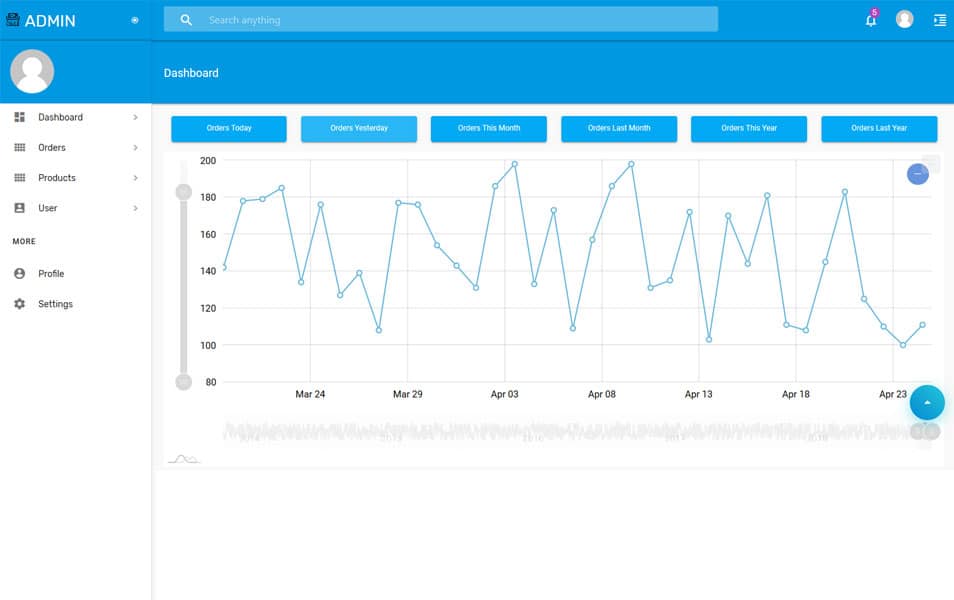Screen dimensions: 954x600
Task: Select the Dashboard grid icon in sidebar
Action: point(19,117)
